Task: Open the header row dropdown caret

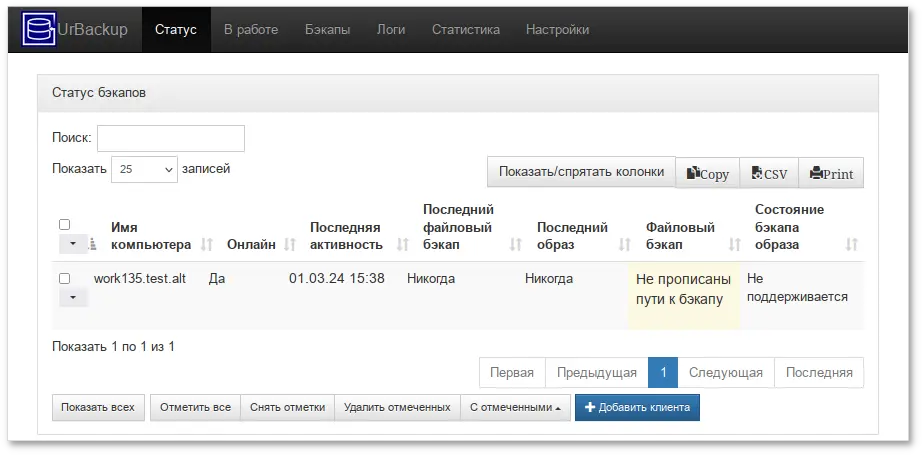Action: (x=74, y=244)
